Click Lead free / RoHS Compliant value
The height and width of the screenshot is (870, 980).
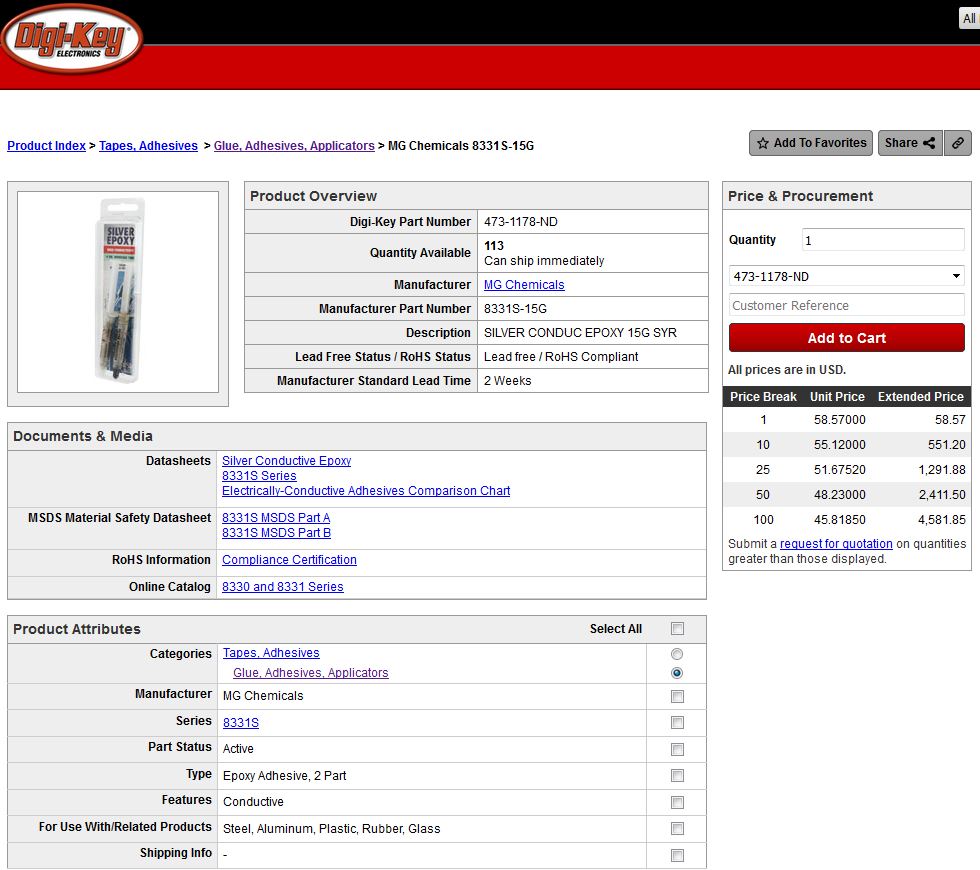coord(561,357)
